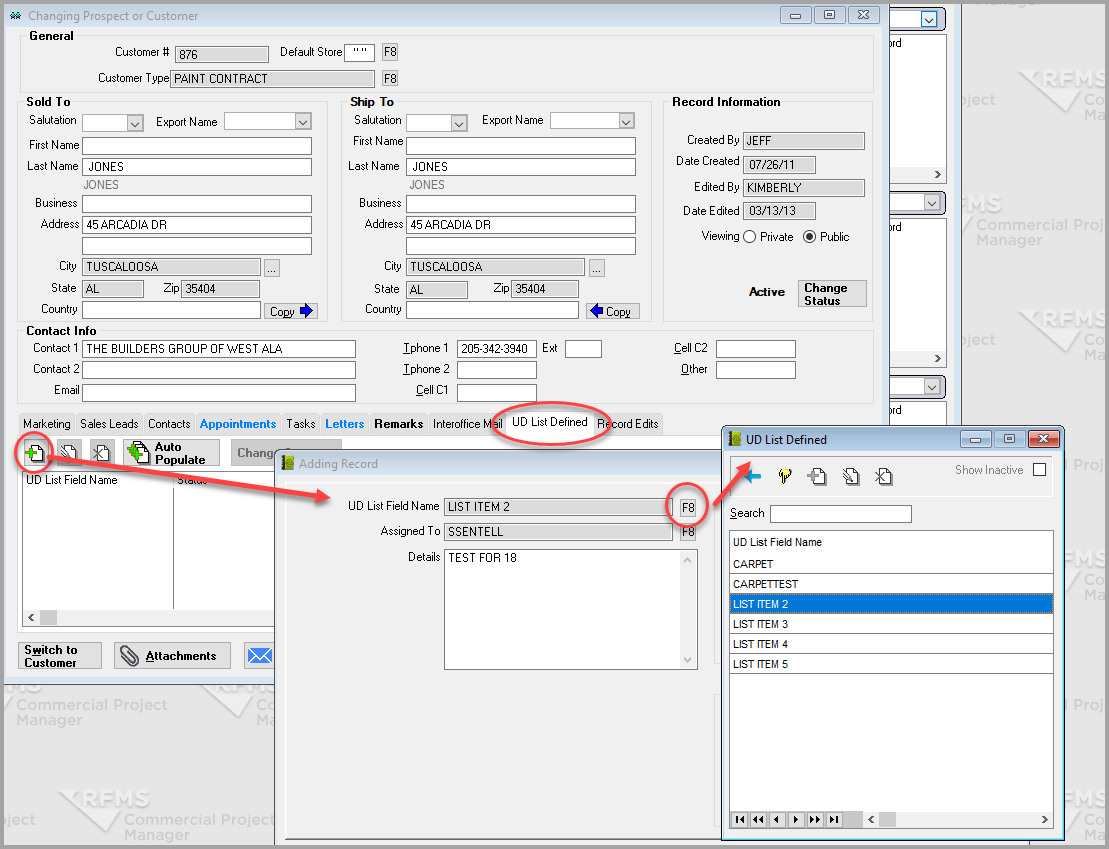Set Viewing to Private
The width and height of the screenshot is (1109, 849).
[751, 236]
